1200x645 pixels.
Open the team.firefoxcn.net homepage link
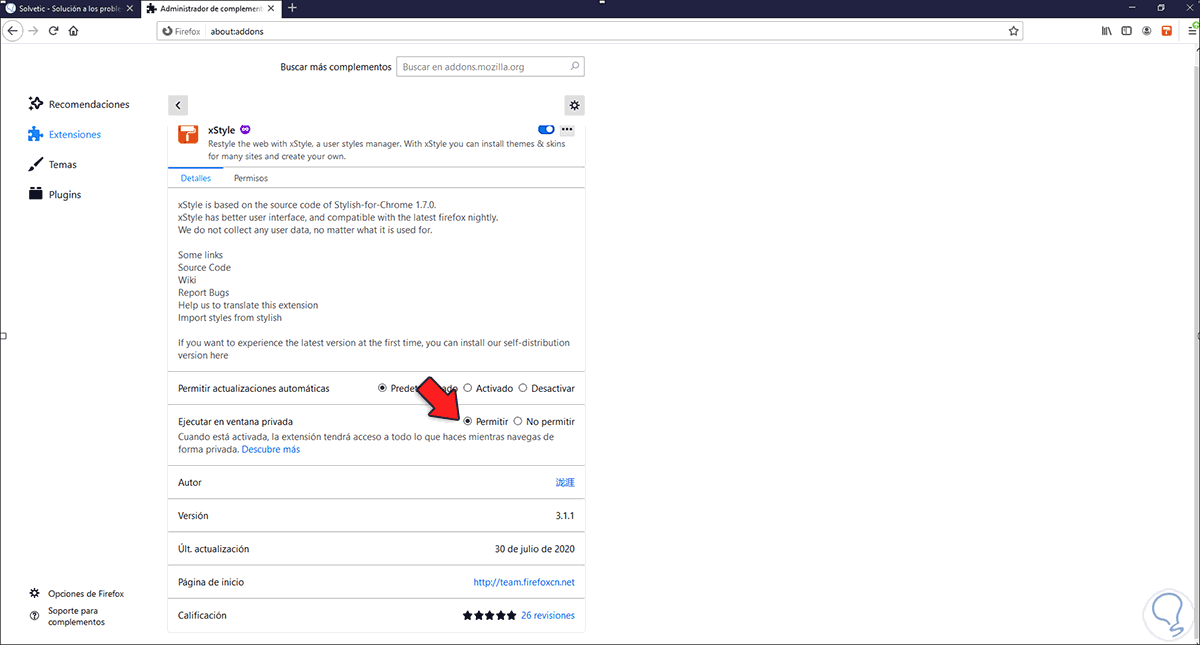524,582
